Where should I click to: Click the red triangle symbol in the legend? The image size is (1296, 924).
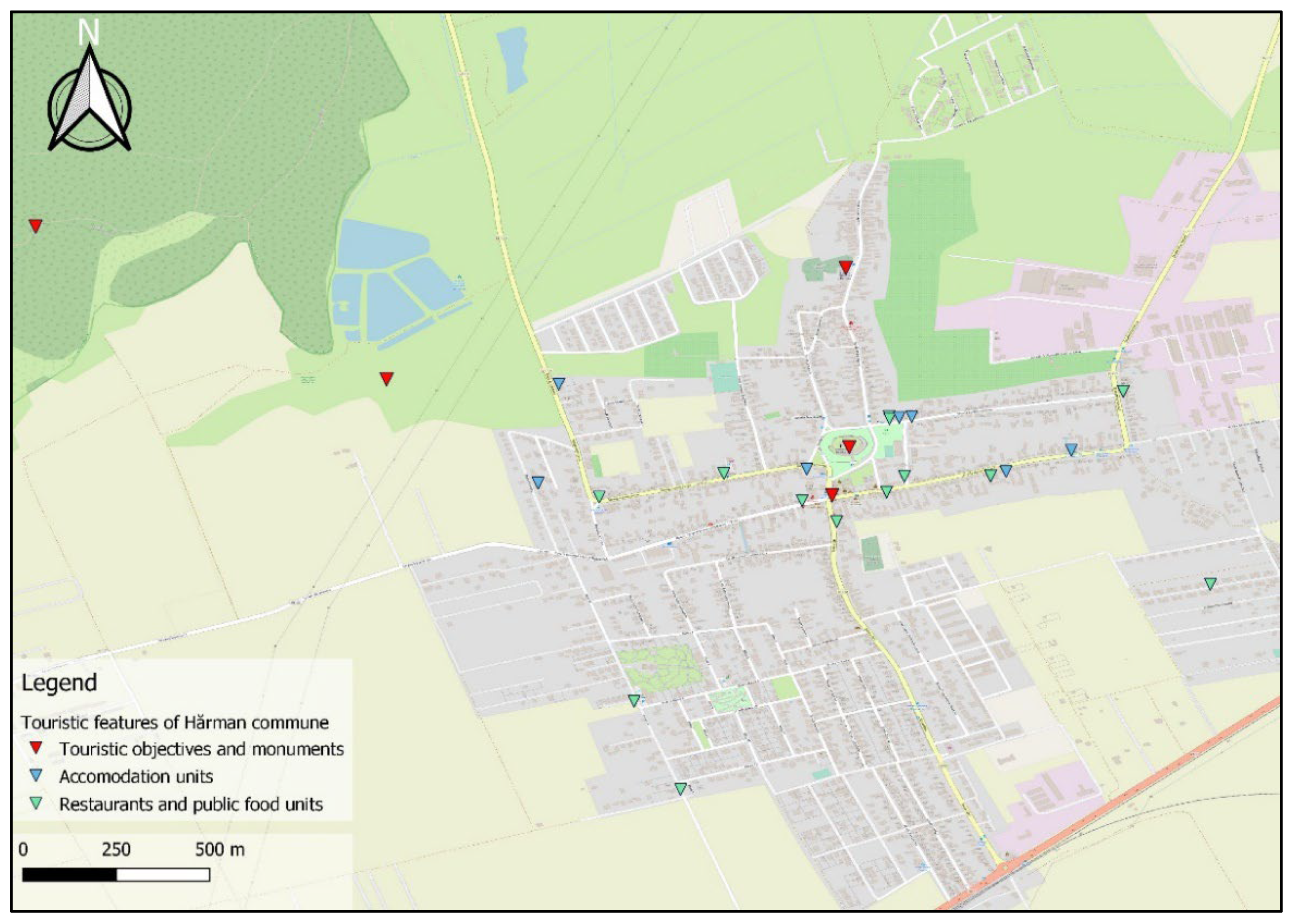pos(37,747)
